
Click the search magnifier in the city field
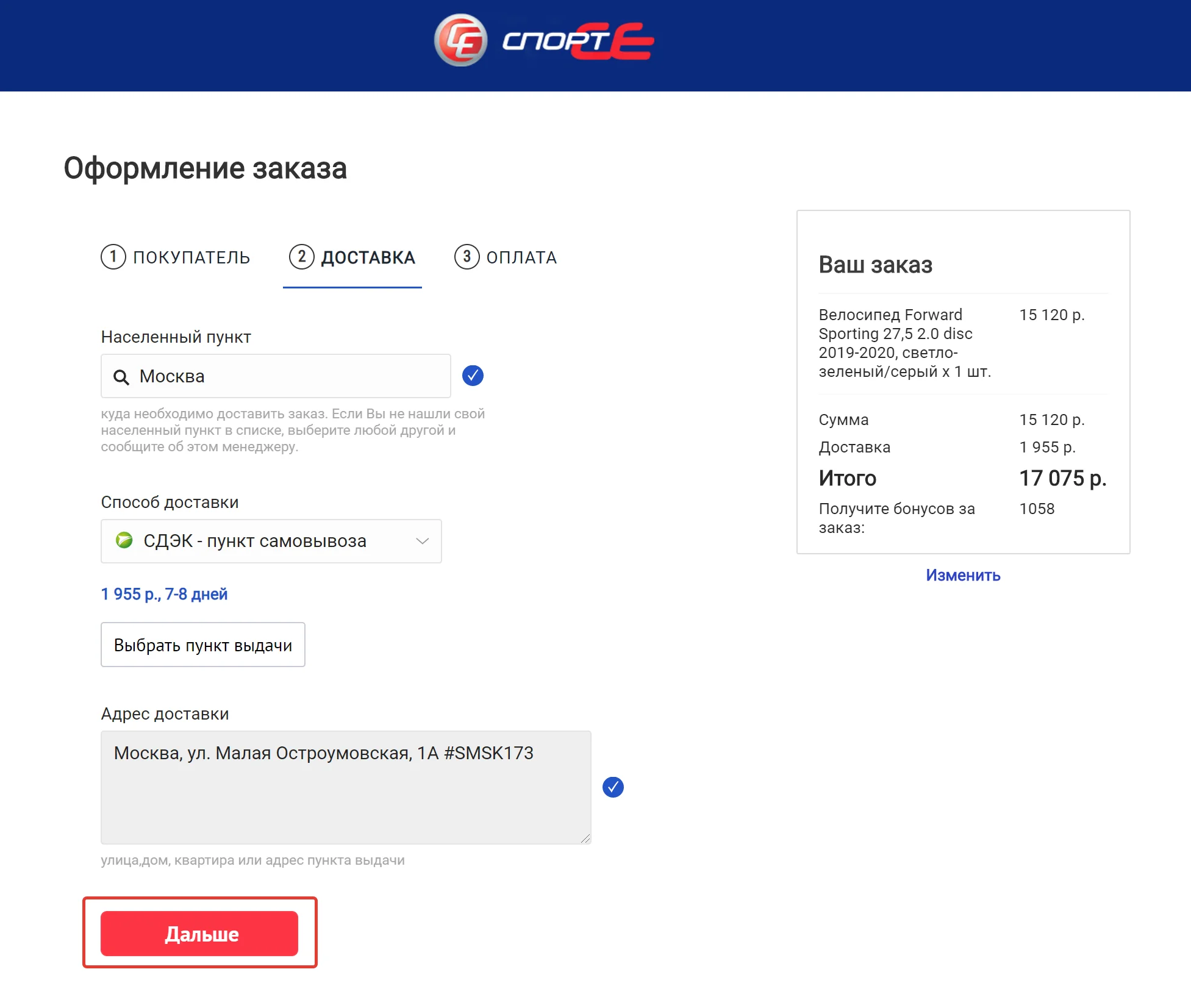coord(121,377)
